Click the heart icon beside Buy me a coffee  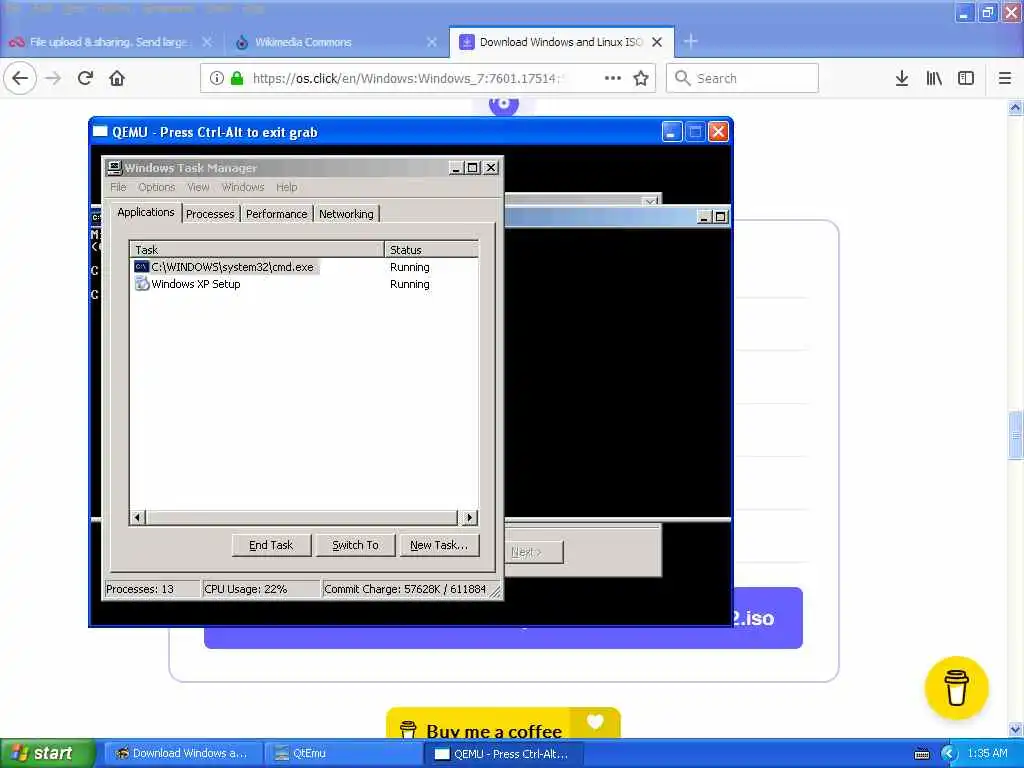(595, 722)
